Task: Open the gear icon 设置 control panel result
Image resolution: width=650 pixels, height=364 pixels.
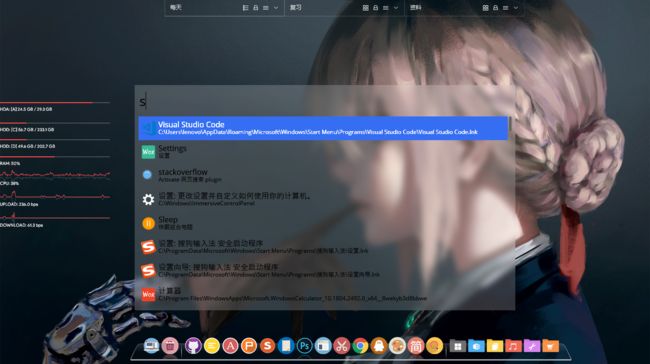Action: pos(323,199)
